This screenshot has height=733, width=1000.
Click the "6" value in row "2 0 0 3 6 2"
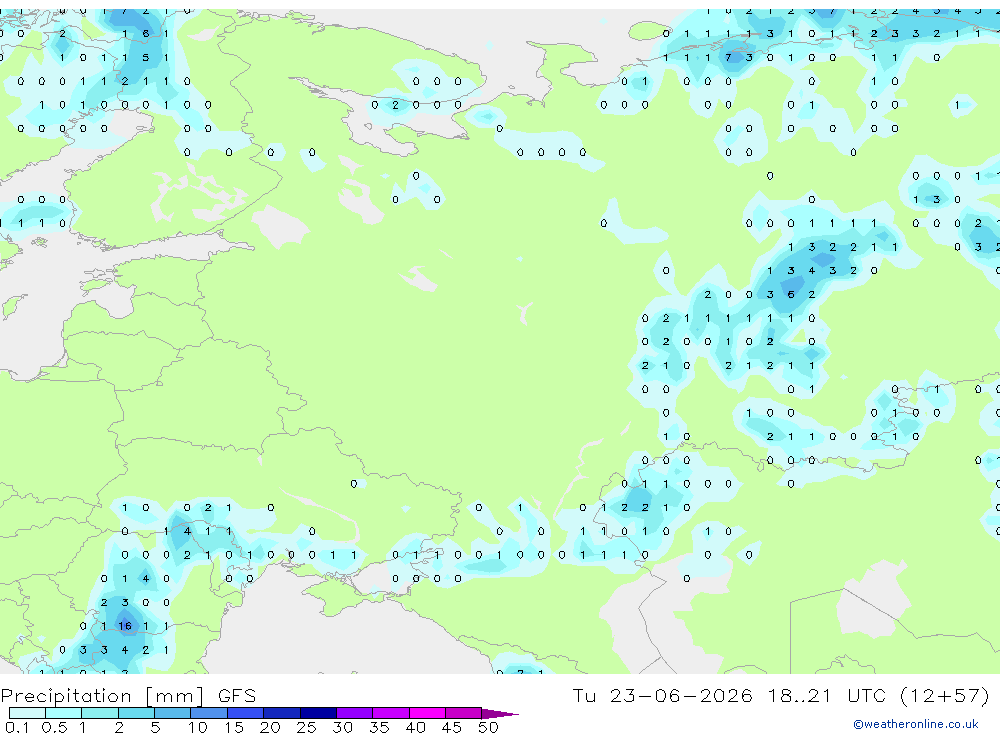pyautogui.click(x=791, y=294)
